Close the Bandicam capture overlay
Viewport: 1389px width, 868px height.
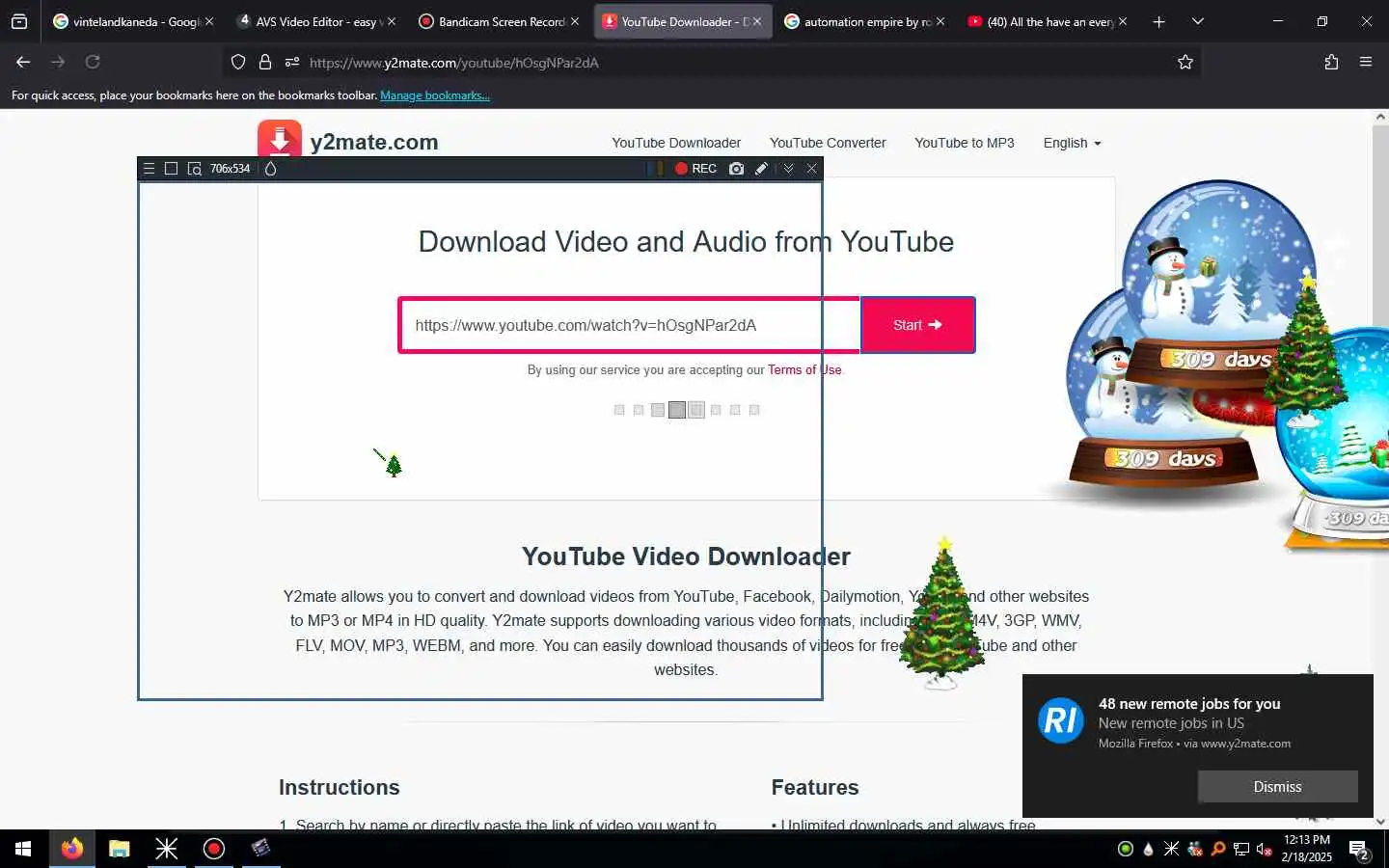(x=812, y=169)
